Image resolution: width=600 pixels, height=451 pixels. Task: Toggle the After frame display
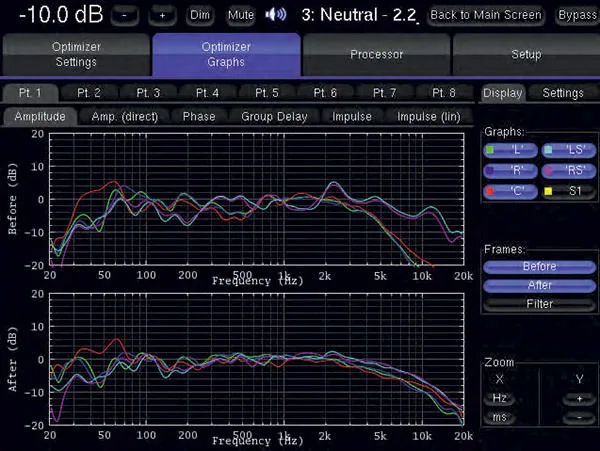540,285
